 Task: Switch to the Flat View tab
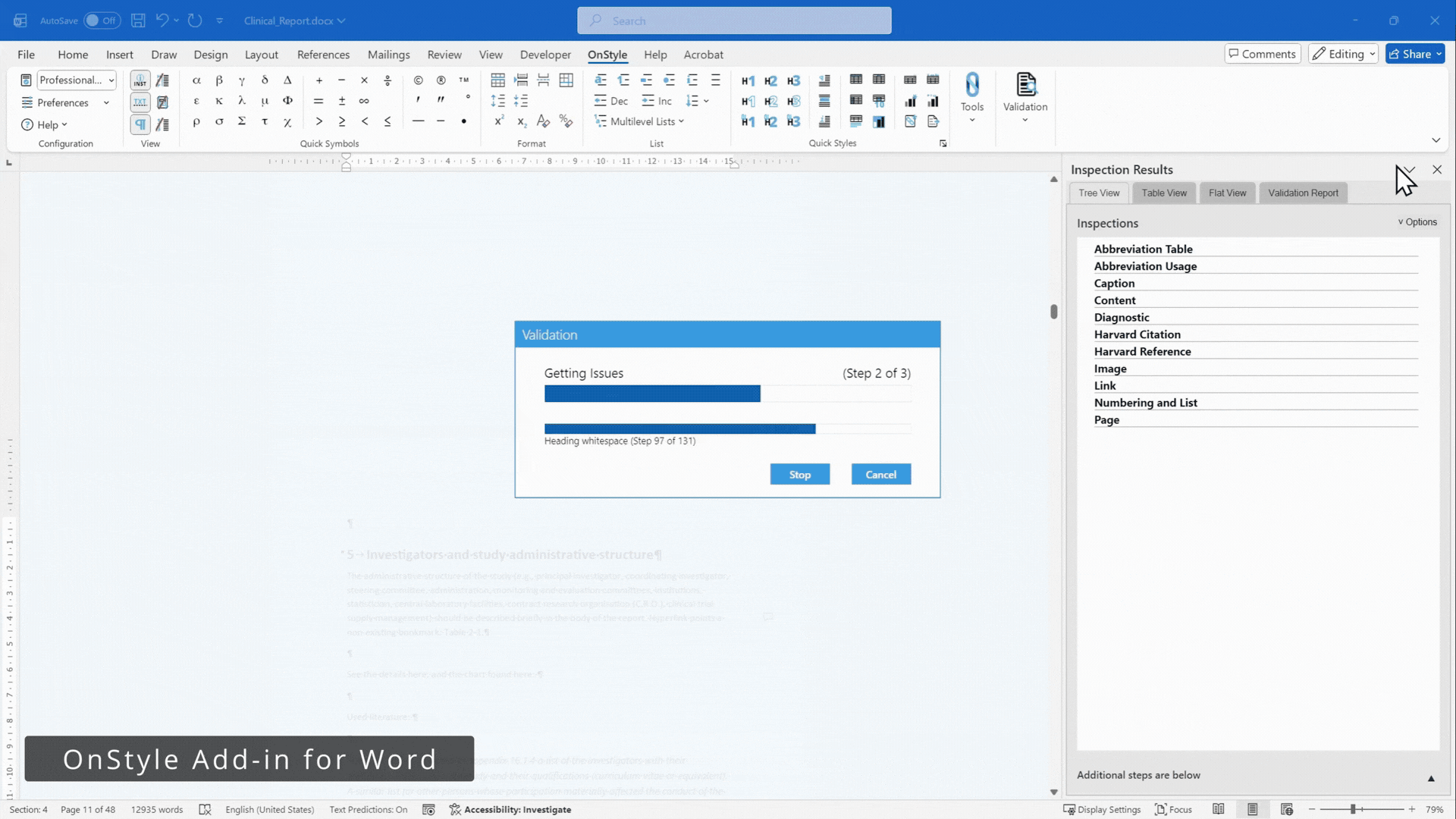point(1227,193)
